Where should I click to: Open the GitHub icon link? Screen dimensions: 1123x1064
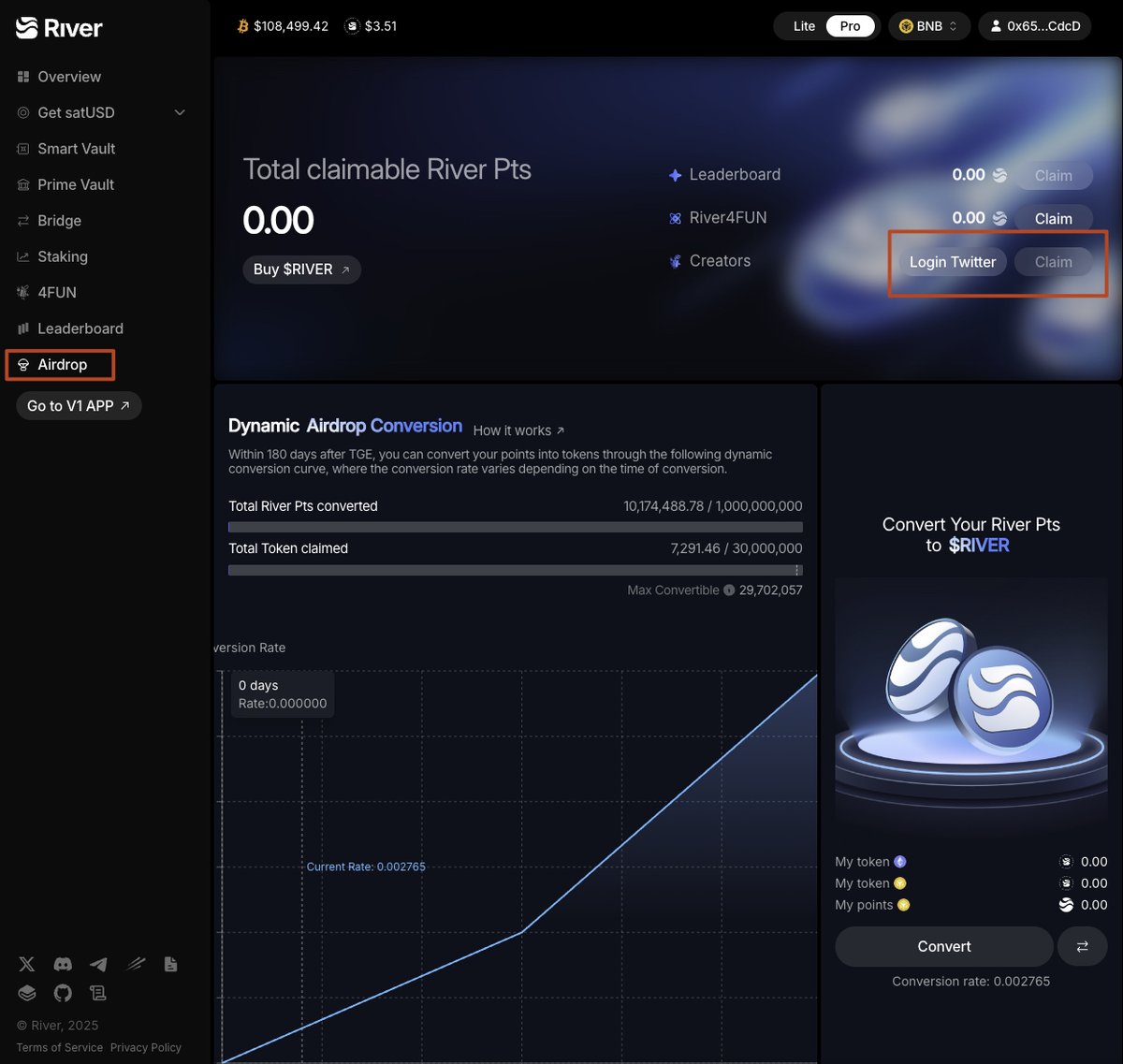[63, 993]
